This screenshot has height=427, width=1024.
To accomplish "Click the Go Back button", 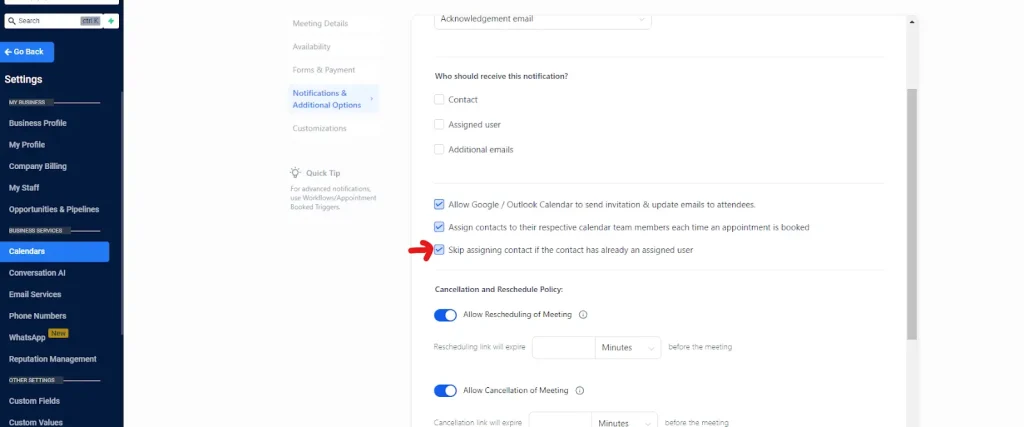I will tap(27, 52).
